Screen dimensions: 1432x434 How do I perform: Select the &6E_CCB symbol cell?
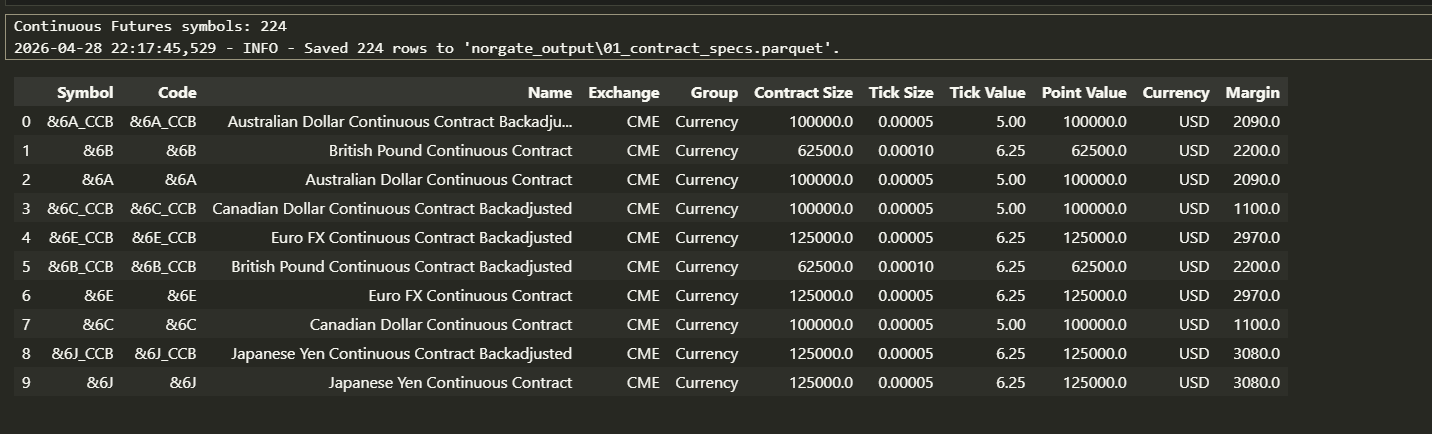coord(80,238)
